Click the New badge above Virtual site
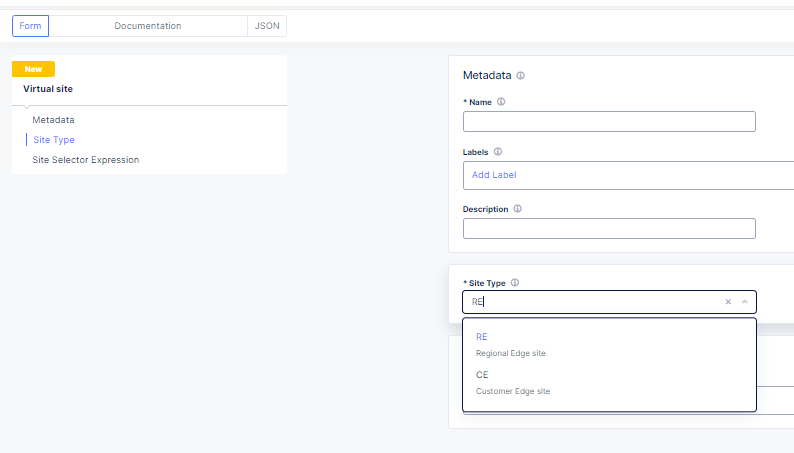The width and height of the screenshot is (794, 453). [x=33, y=69]
